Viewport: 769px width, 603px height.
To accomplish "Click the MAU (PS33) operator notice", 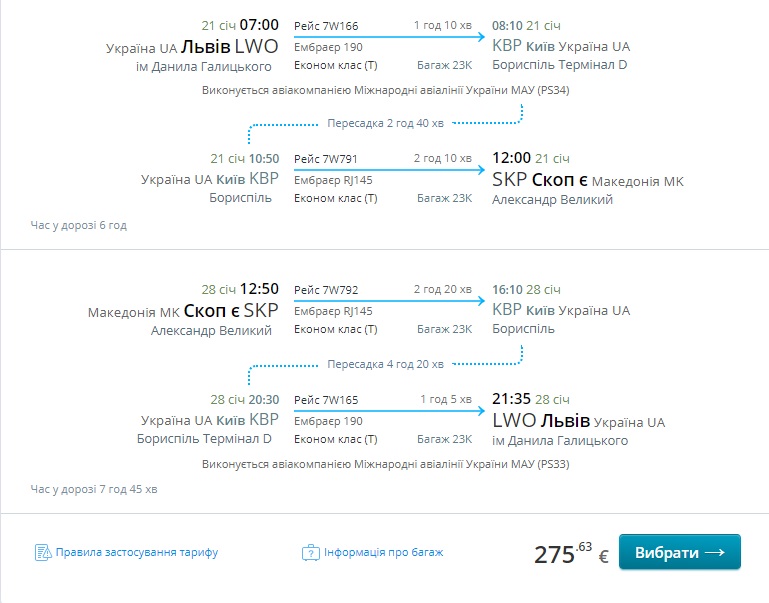I will tap(385, 464).
